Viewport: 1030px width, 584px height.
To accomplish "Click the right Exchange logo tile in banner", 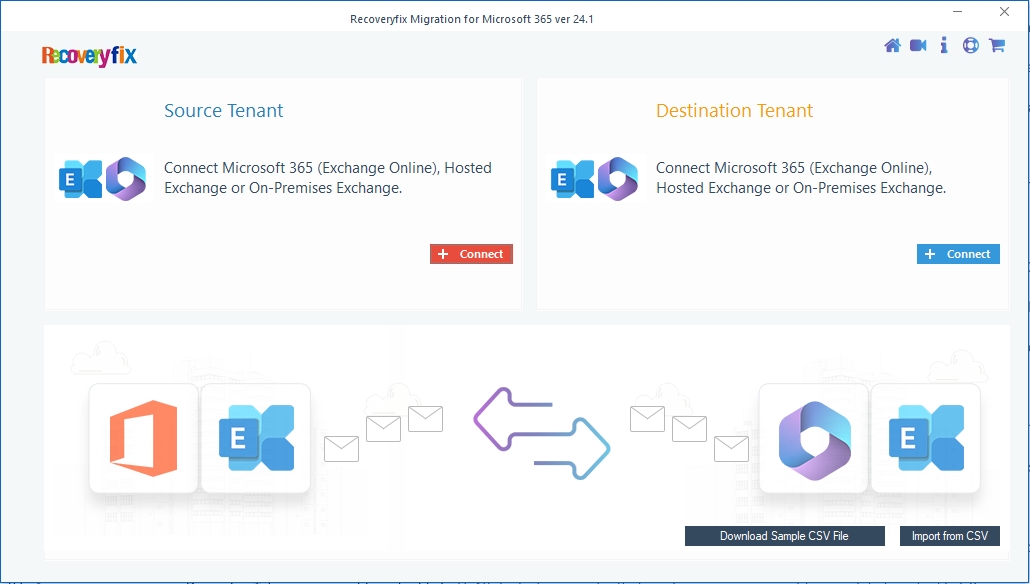I will (x=926, y=438).
